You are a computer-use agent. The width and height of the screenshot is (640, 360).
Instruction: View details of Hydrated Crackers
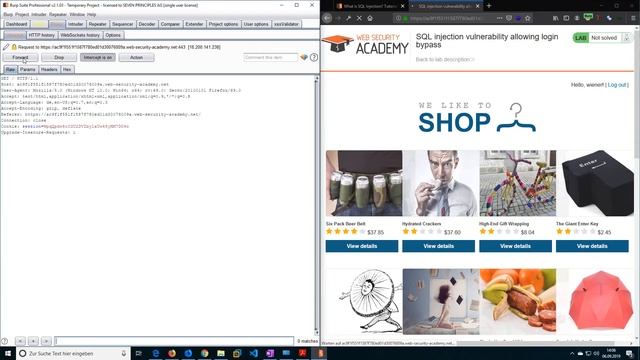pyautogui.click(x=438, y=246)
